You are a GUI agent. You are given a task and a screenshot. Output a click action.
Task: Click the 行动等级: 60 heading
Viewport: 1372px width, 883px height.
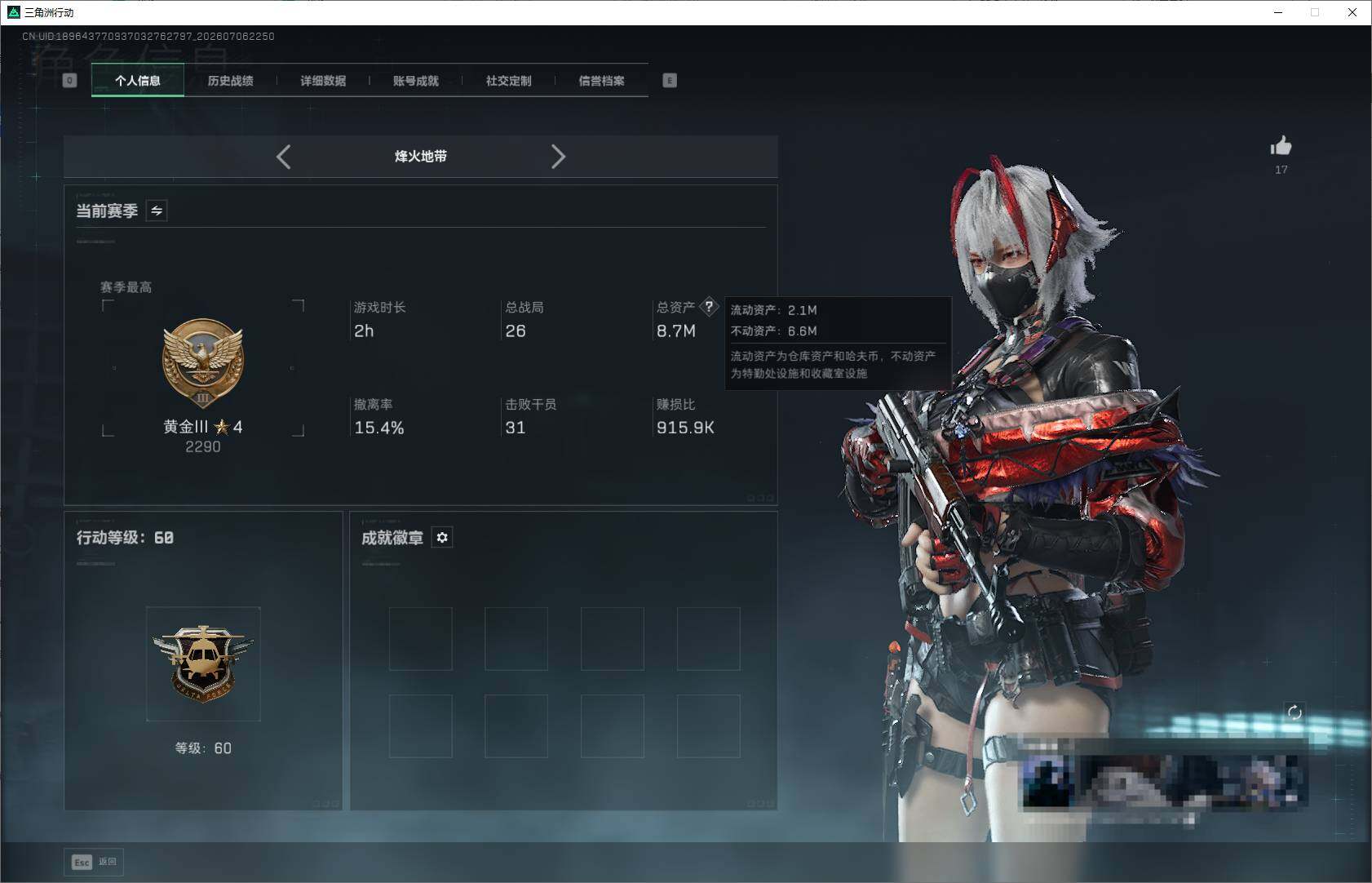[x=125, y=537]
